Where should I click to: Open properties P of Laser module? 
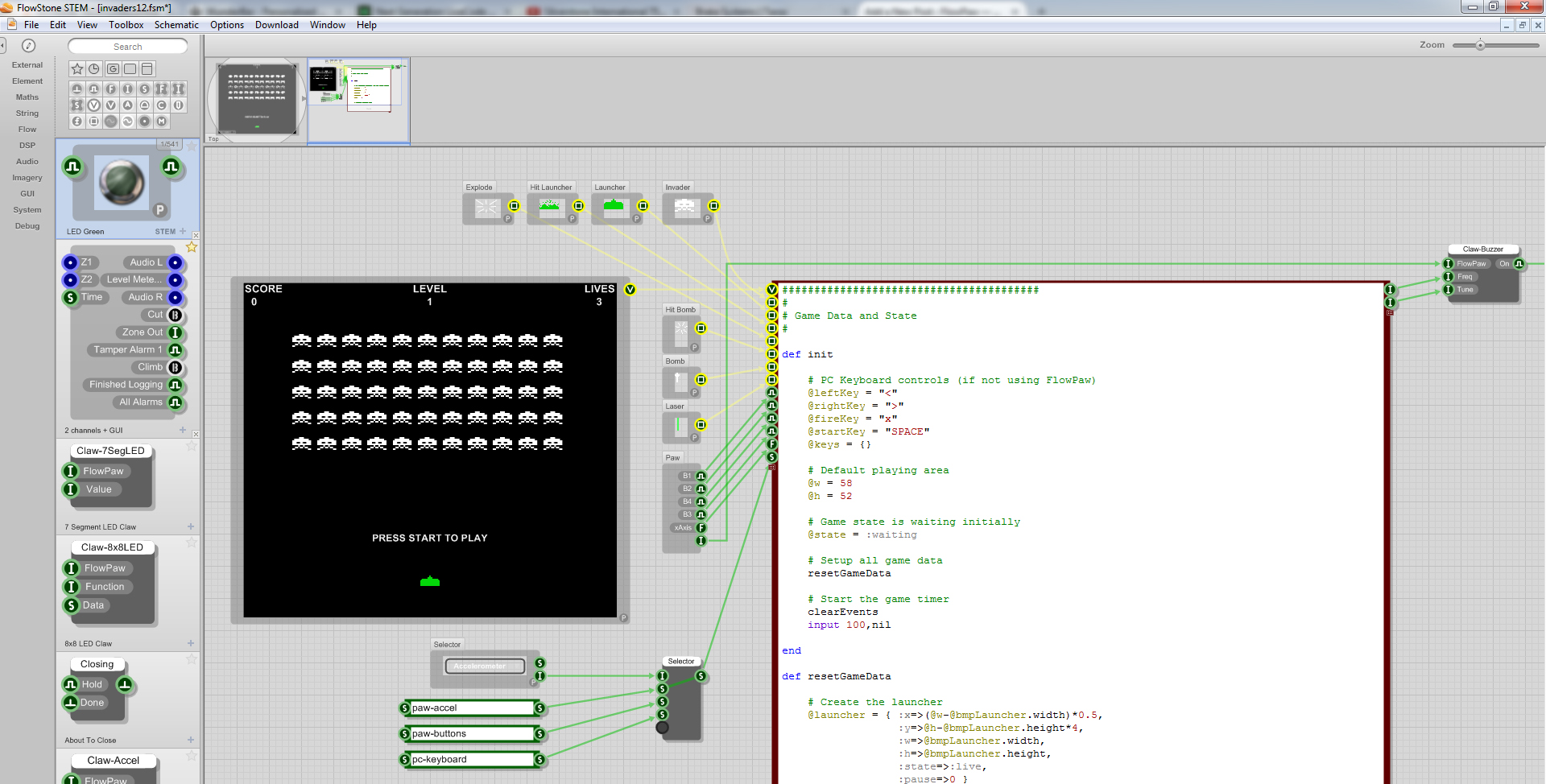[x=694, y=438]
